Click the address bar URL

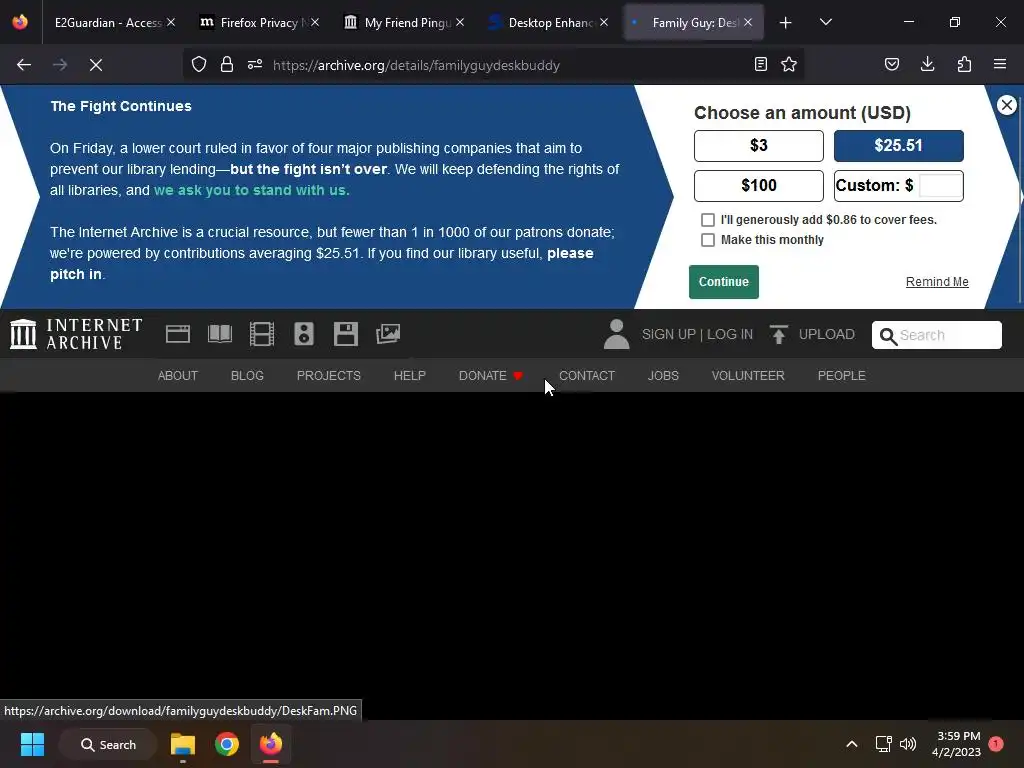pos(416,65)
